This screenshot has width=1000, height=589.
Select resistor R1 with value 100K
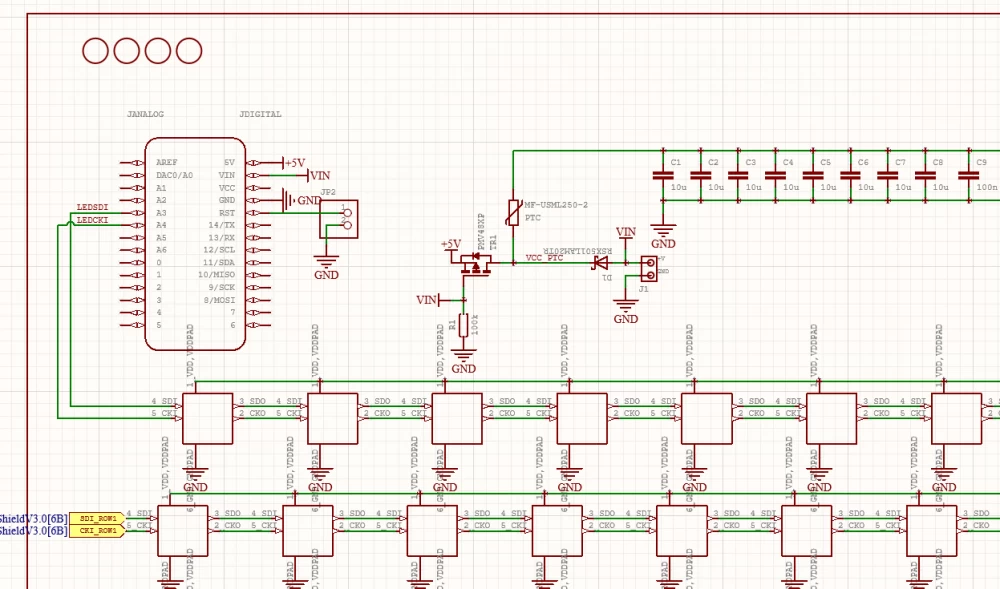(462, 325)
